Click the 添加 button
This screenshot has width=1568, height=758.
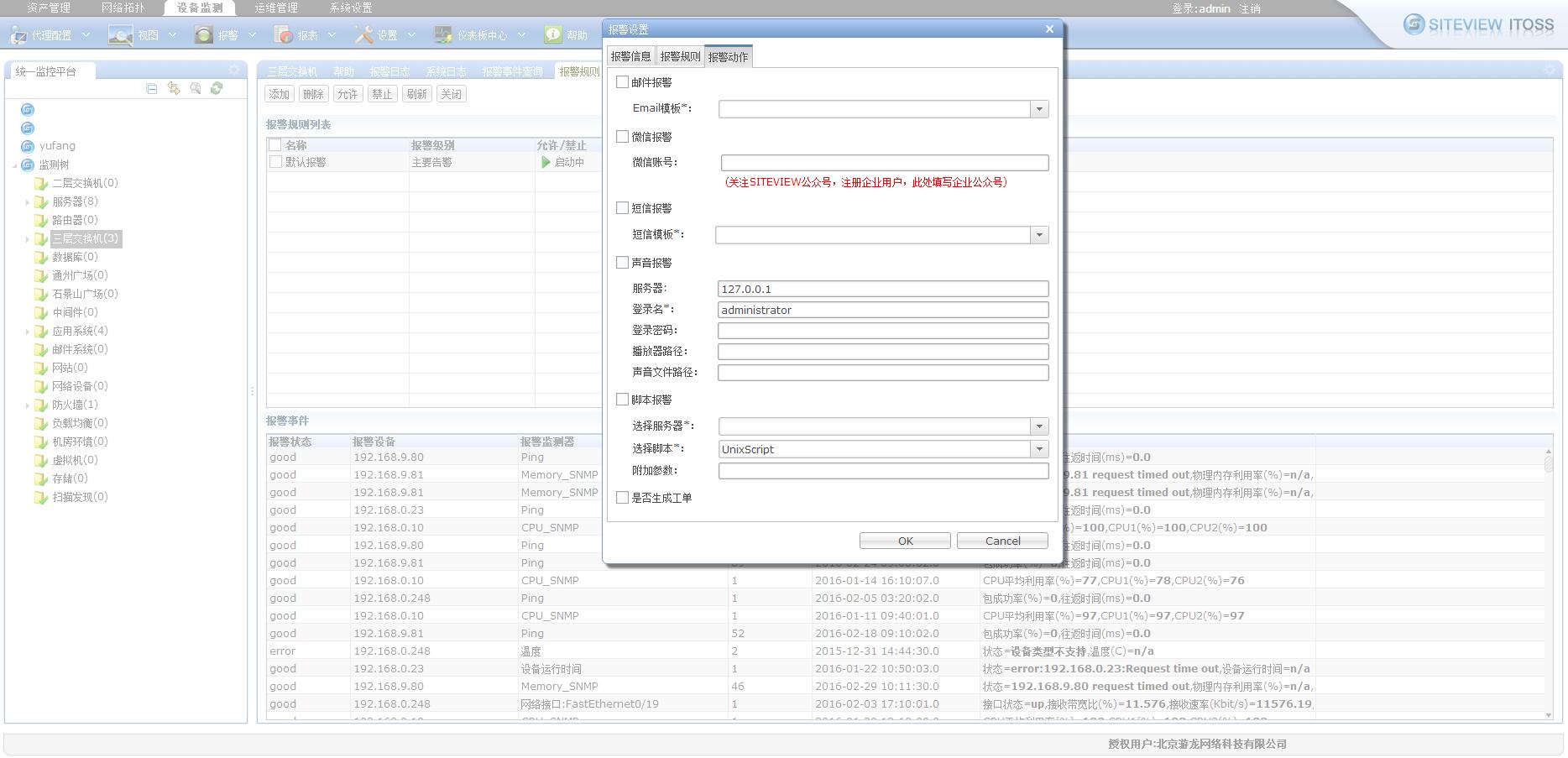coord(280,94)
